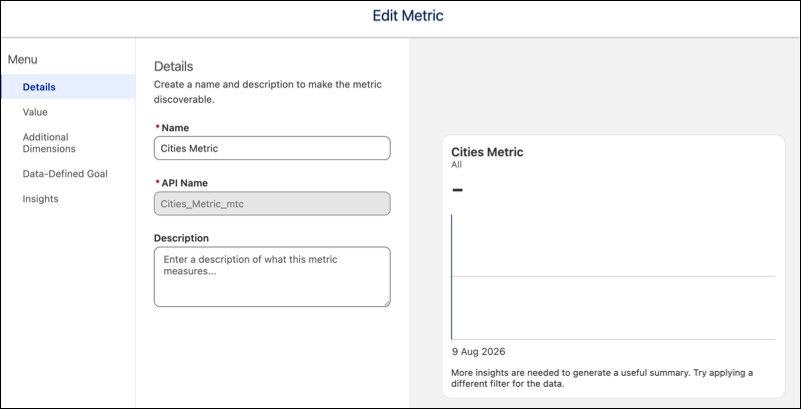Image resolution: width=801 pixels, height=409 pixels.
Task: Click the Name field containing Cities Metric
Action: tap(272, 148)
